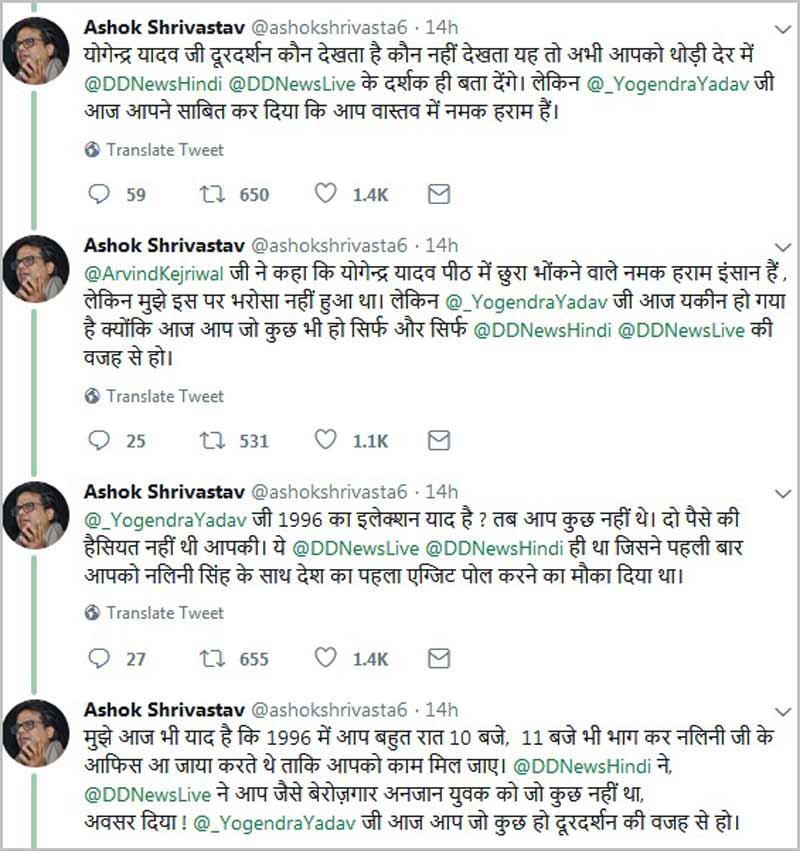Open the @ashokshrivasta6 handle on the last tweet
Viewport: 800px width, 851px height.
pos(329,710)
